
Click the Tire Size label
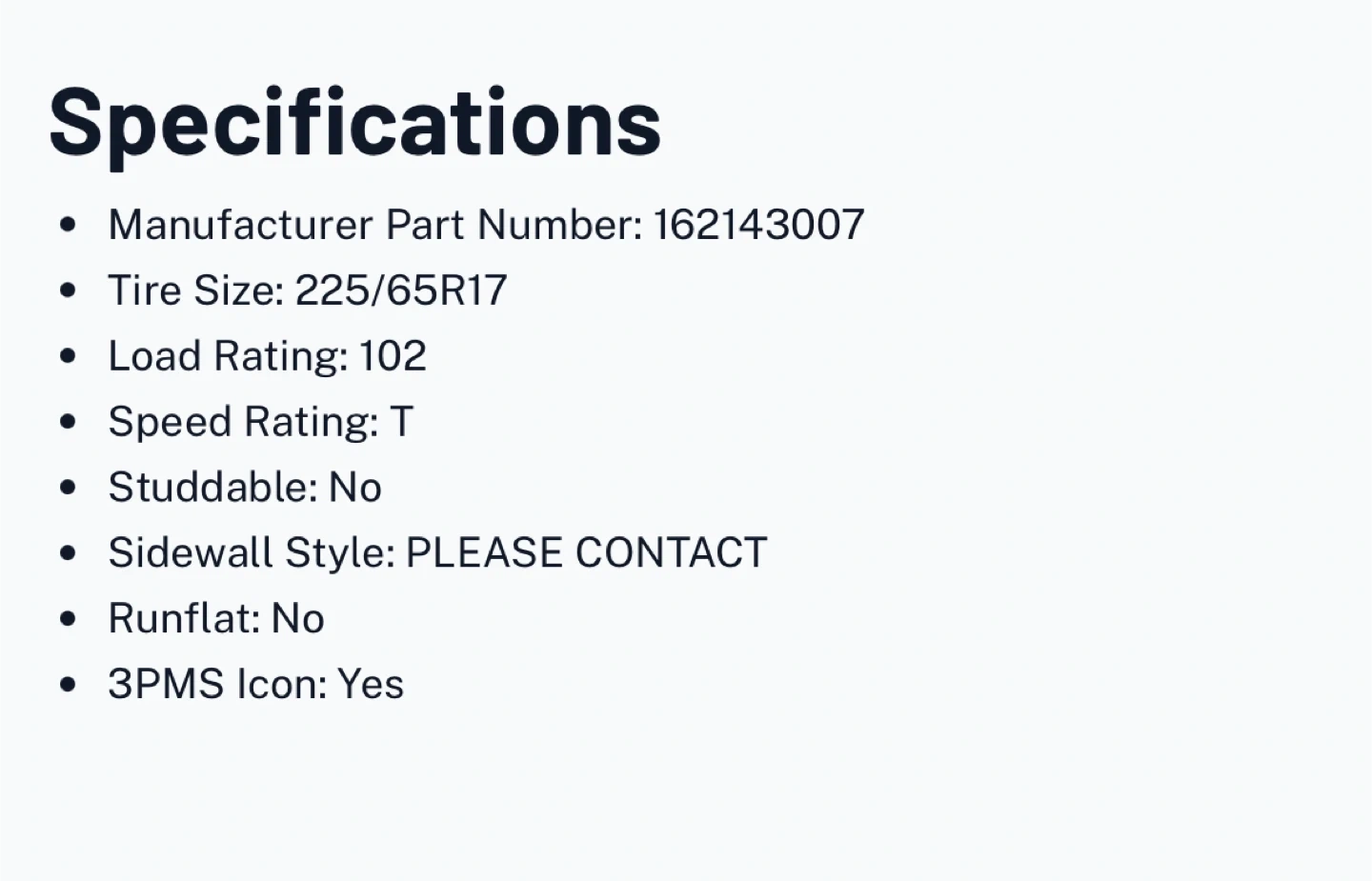196,290
